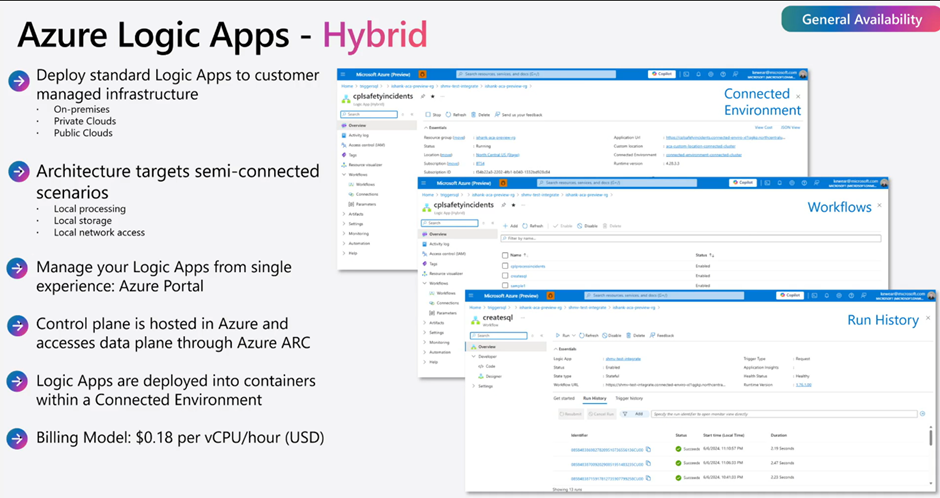This screenshot has width=940, height=498.
Task: Open dropdown arrow next to Run
Action: pos(574,336)
